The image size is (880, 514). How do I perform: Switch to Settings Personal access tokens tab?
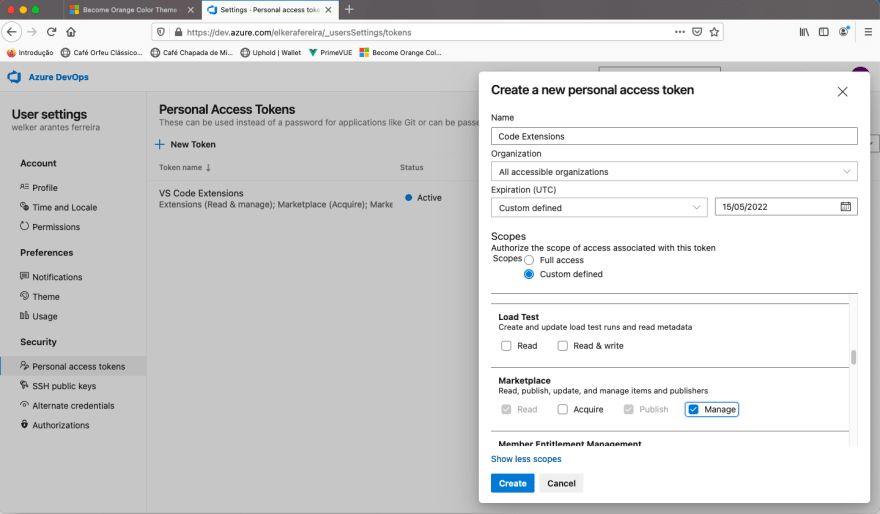(270, 10)
